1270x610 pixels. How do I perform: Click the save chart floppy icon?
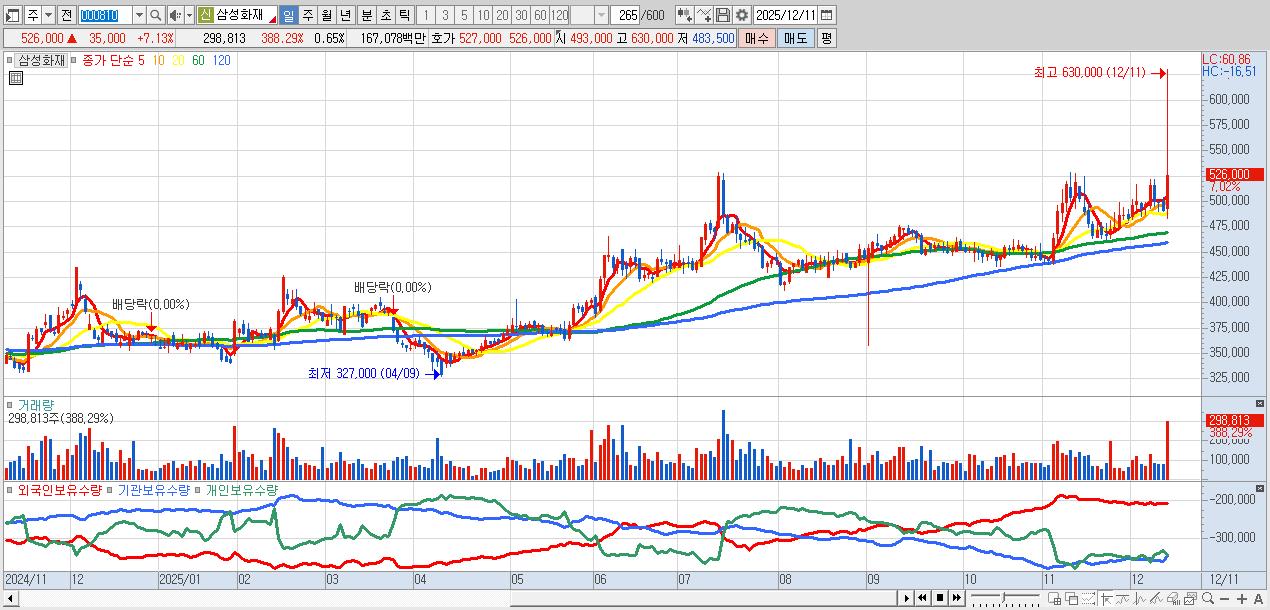pyautogui.click(x=723, y=15)
